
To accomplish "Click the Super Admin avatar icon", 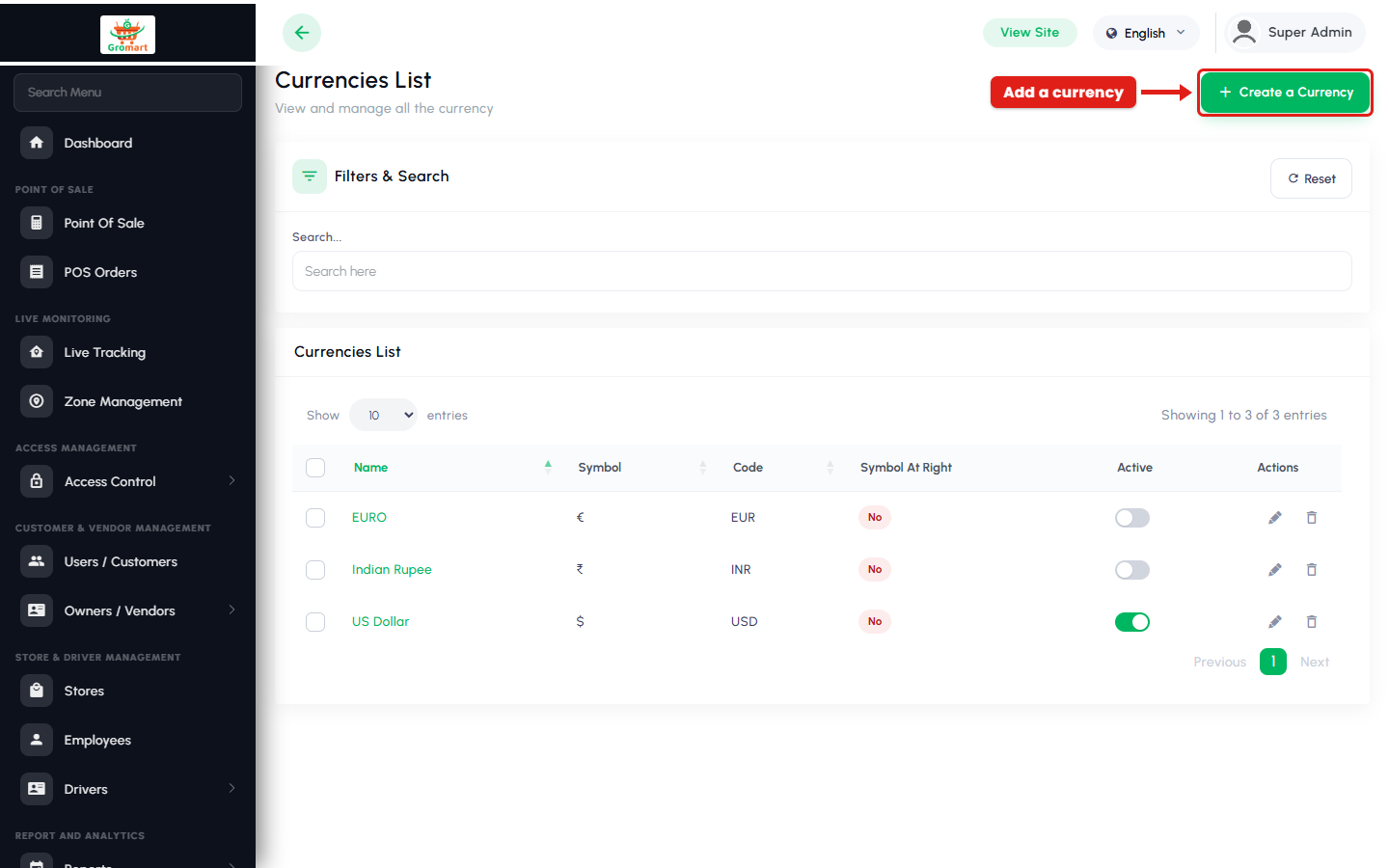I will click(1245, 32).
